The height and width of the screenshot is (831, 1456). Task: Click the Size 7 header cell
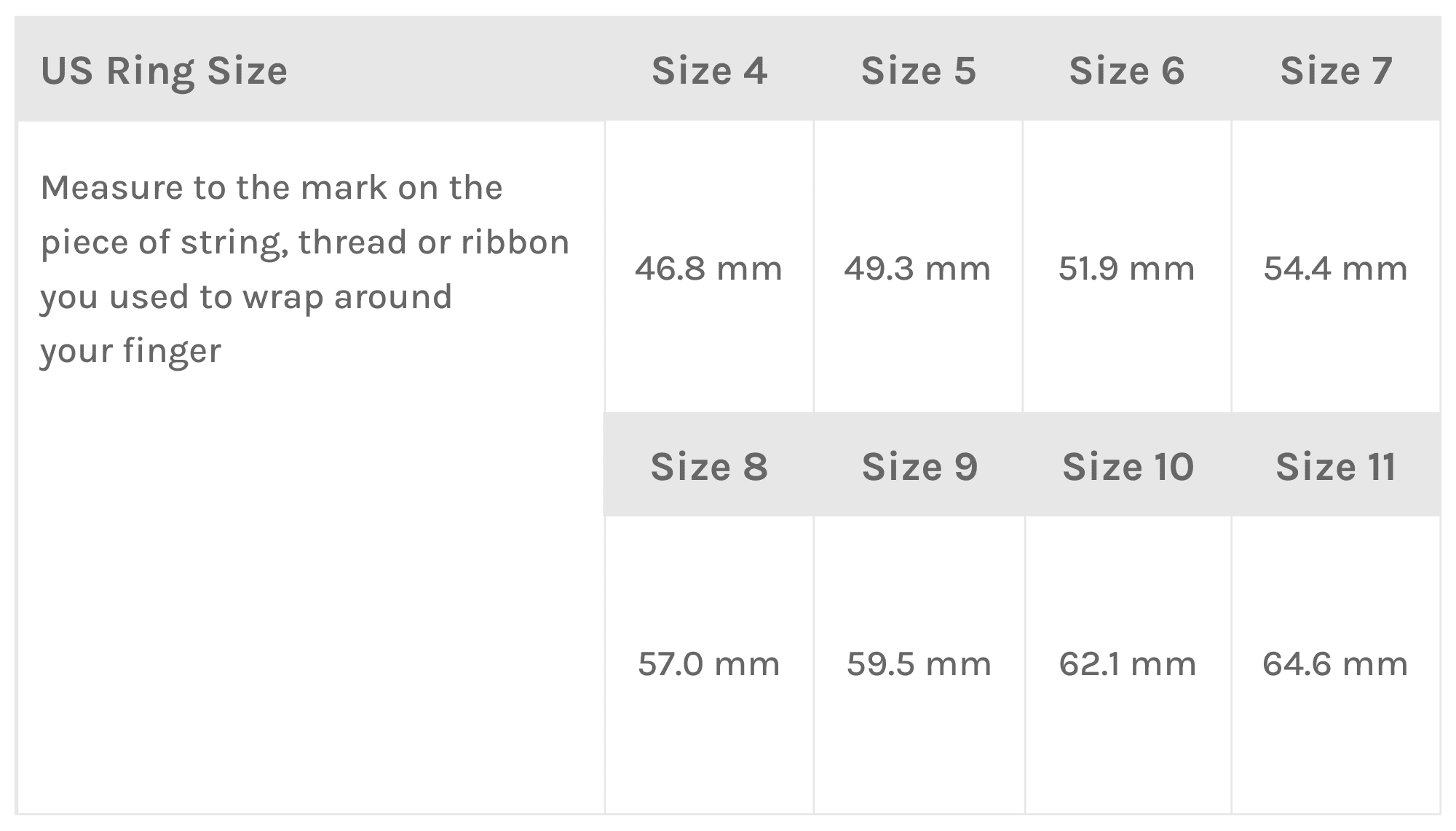(x=1336, y=71)
